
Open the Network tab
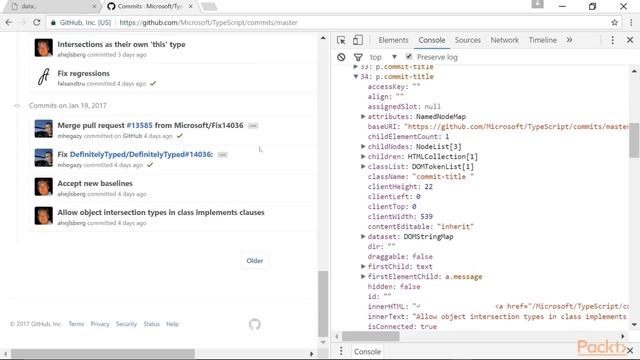click(x=504, y=40)
